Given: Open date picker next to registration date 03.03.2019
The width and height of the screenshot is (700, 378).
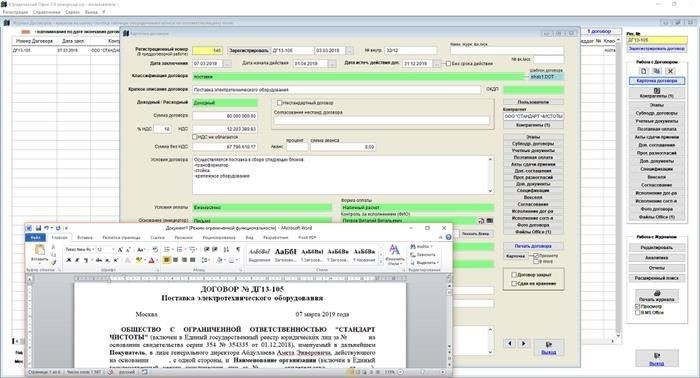Looking at the screenshot, I should pos(350,51).
